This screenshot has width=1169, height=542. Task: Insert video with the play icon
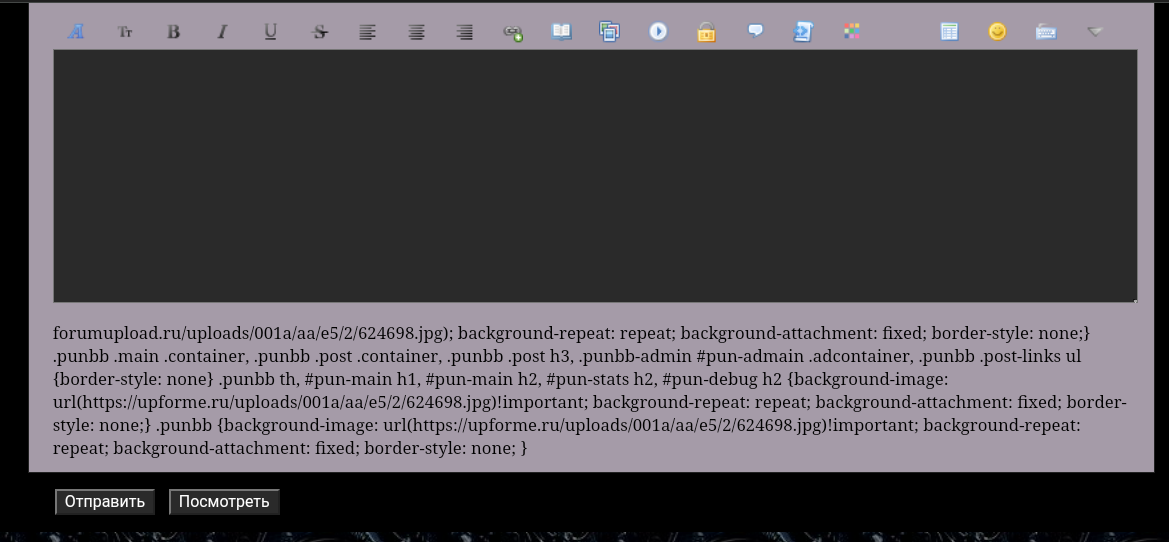tap(658, 31)
